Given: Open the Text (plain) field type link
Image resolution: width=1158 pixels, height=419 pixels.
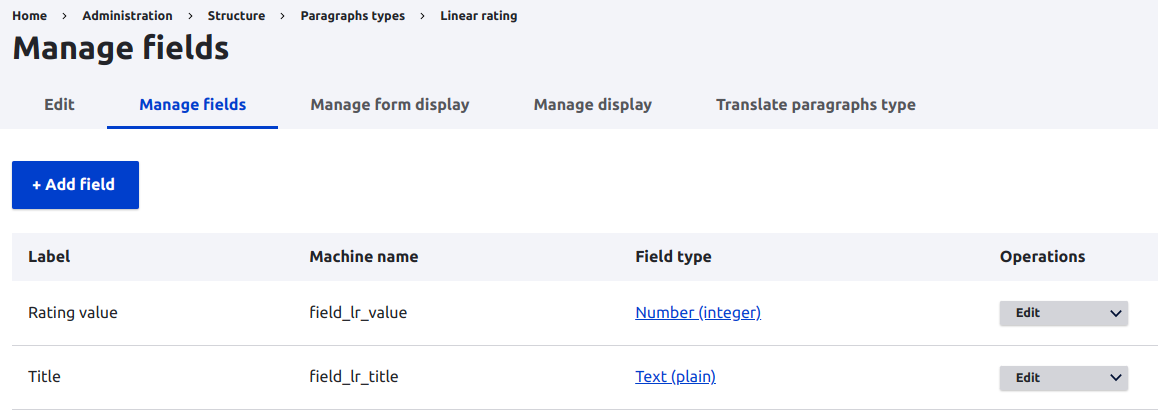Looking at the screenshot, I should tap(675, 377).
